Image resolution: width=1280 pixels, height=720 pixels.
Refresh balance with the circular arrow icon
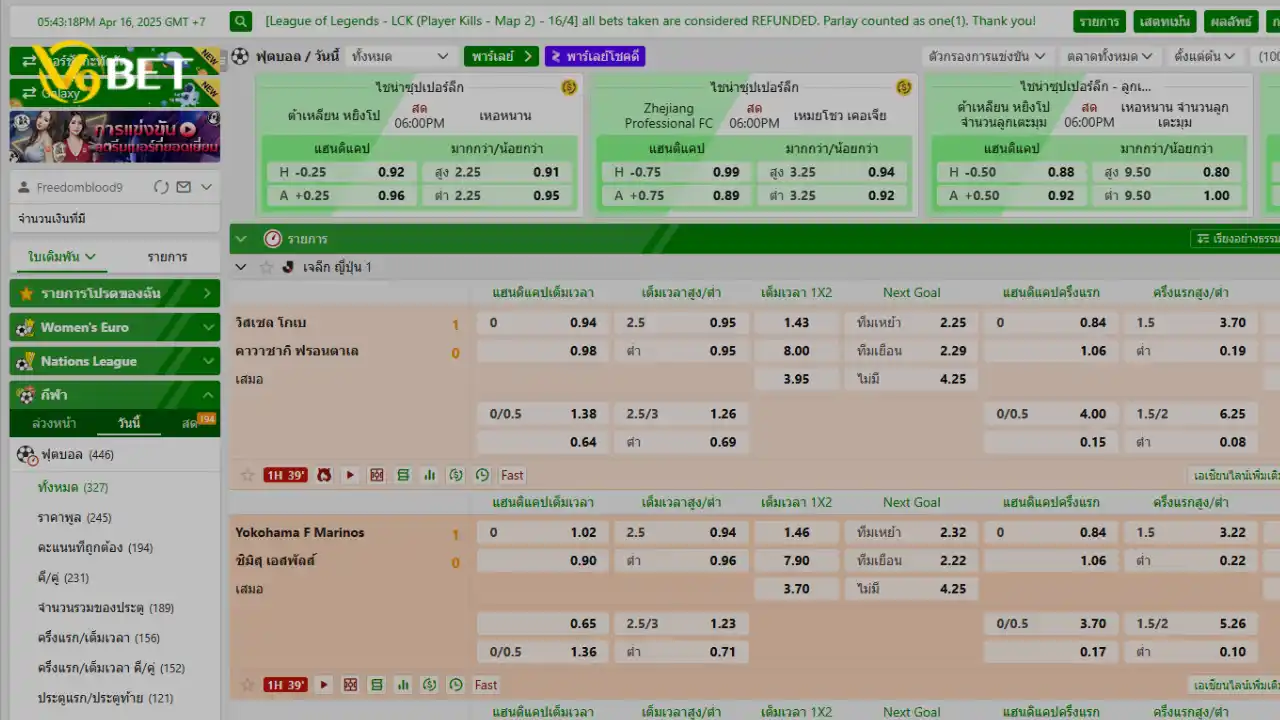(x=161, y=187)
